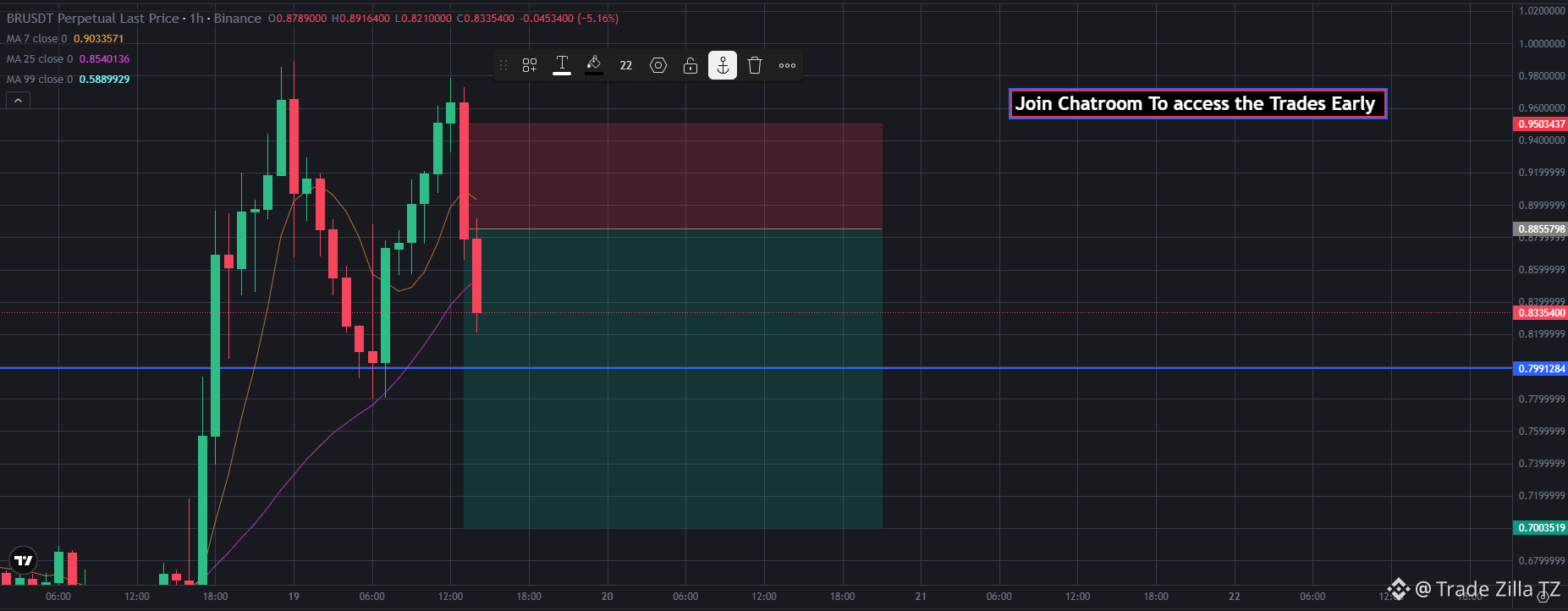This screenshot has width=1568, height=611.
Task: Select the MA 7 close indicator legend
Action: (x=65, y=39)
